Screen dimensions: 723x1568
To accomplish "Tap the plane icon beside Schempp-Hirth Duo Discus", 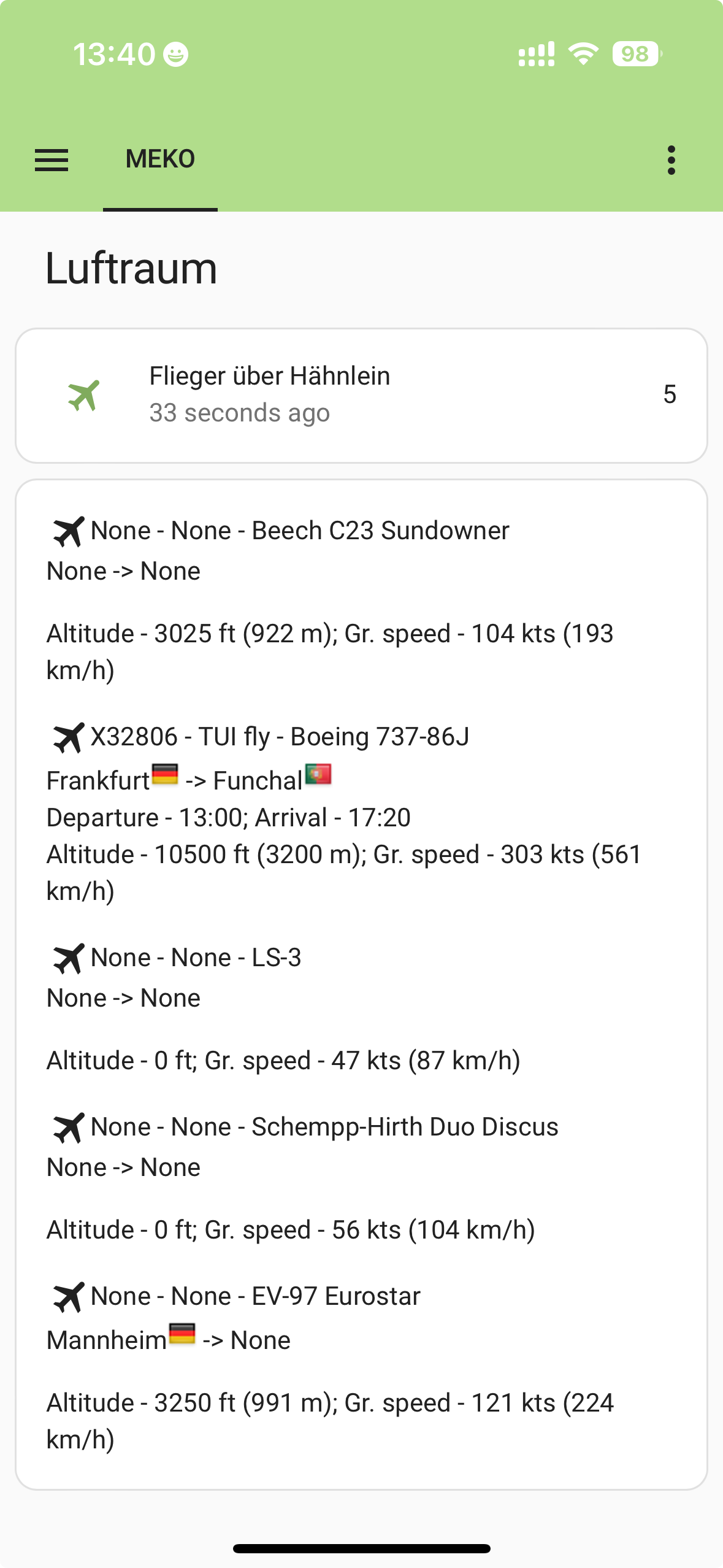I will click(x=68, y=1128).
